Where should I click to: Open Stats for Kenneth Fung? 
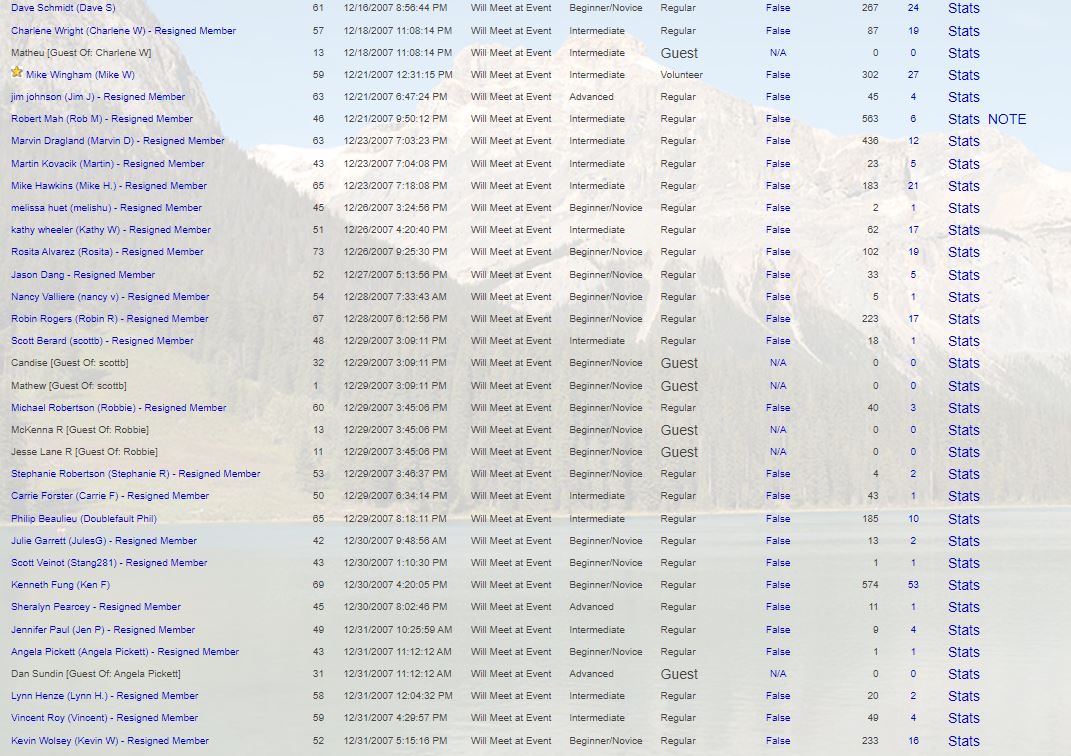963,585
